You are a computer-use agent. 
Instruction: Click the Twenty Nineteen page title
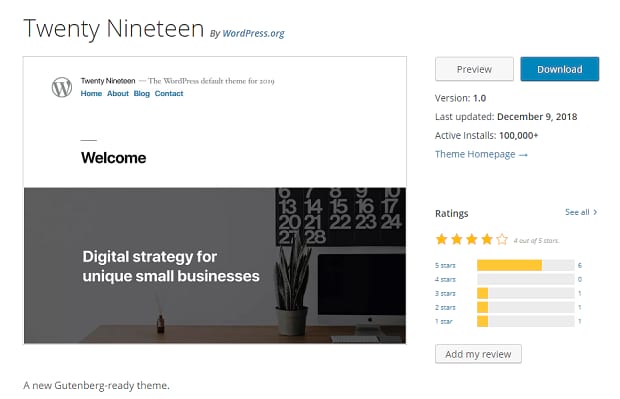(114, 29)
